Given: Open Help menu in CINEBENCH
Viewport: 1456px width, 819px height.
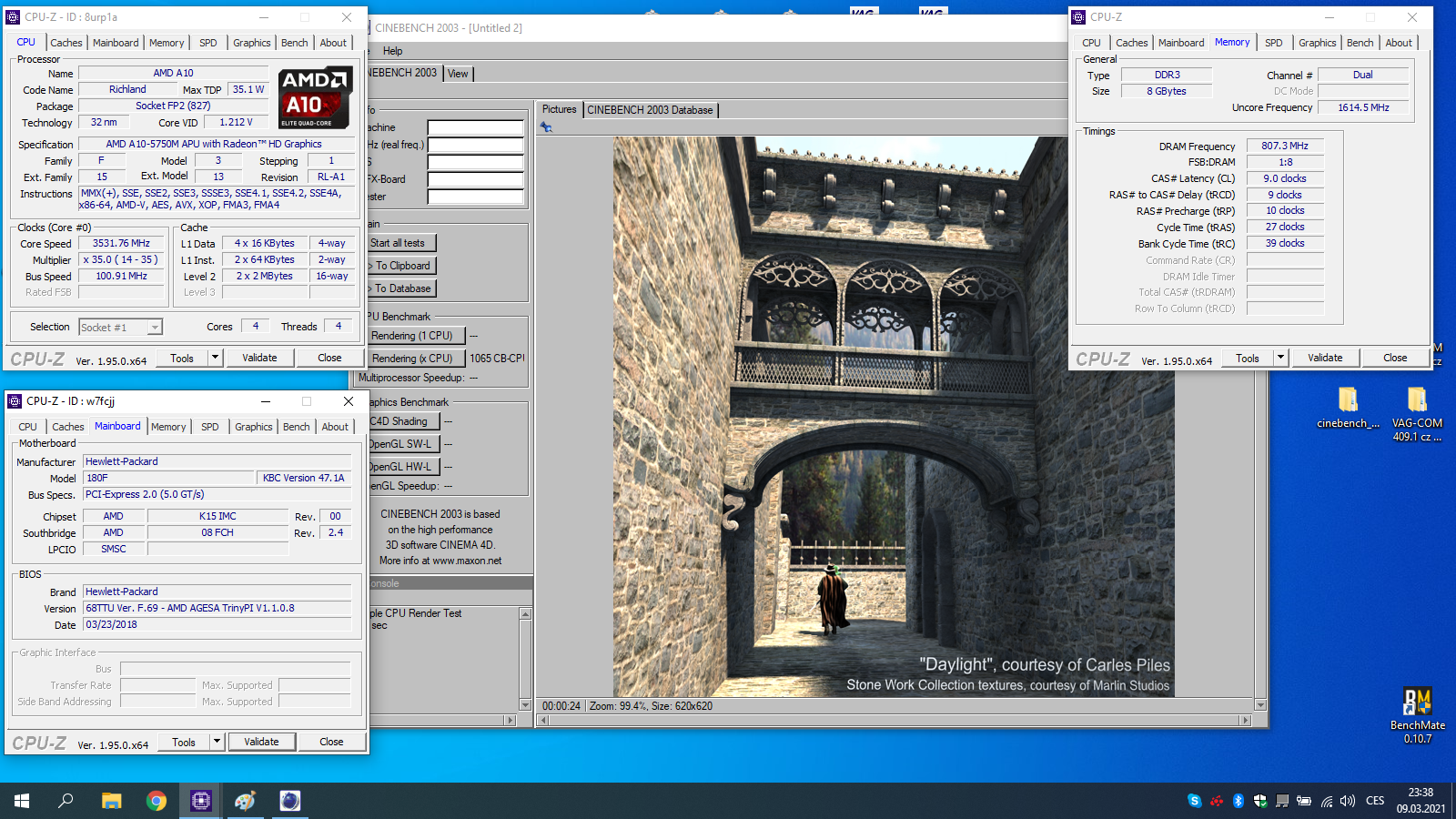Looking at the screenshot, I should coord(392,51).
